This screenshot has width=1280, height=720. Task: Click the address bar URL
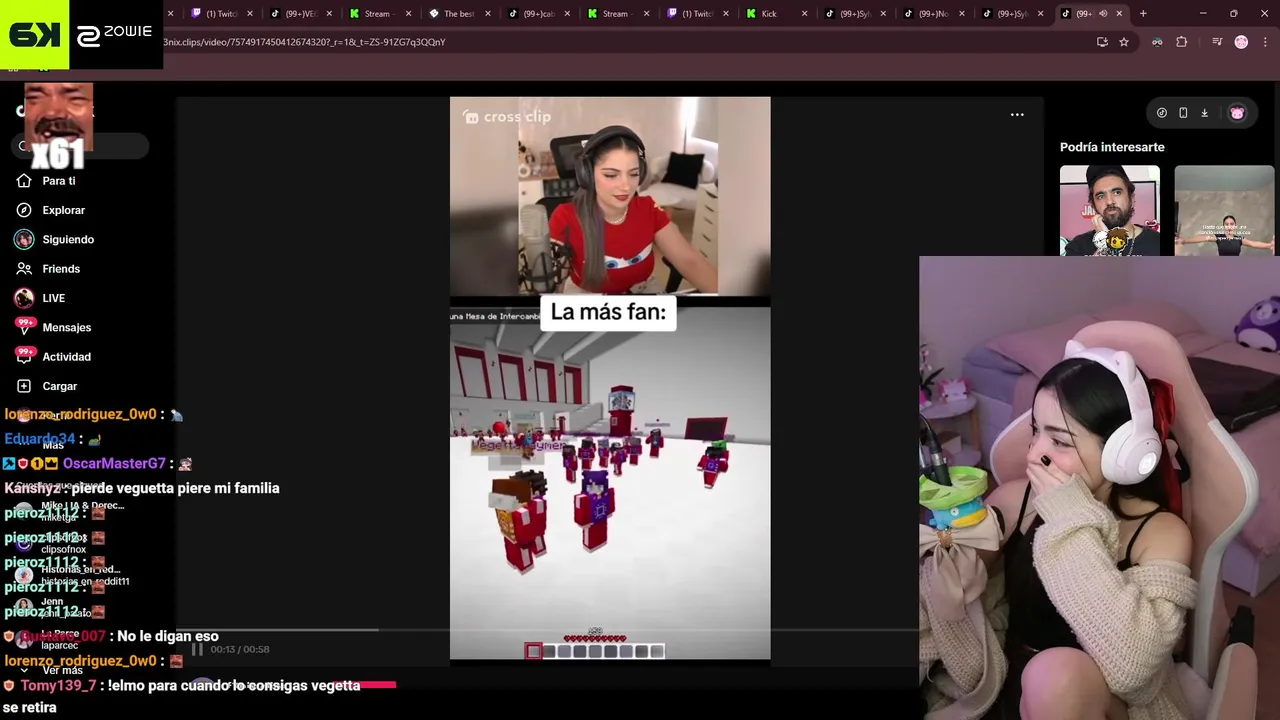click(x=304, y=42)
